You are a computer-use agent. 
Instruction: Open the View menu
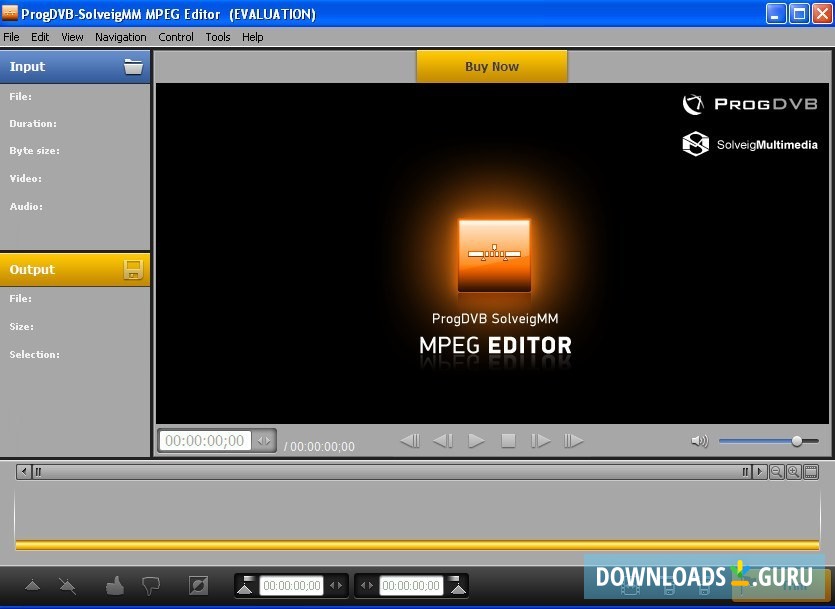click(72, 37)
